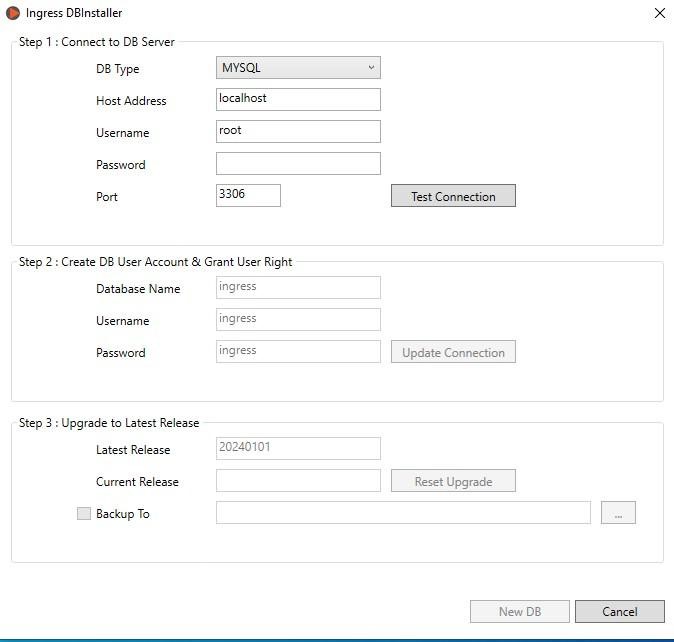This screenshot has width=674, height=642.
Task: Click the Step 1 Username field with root
Action: click(298, 131)
